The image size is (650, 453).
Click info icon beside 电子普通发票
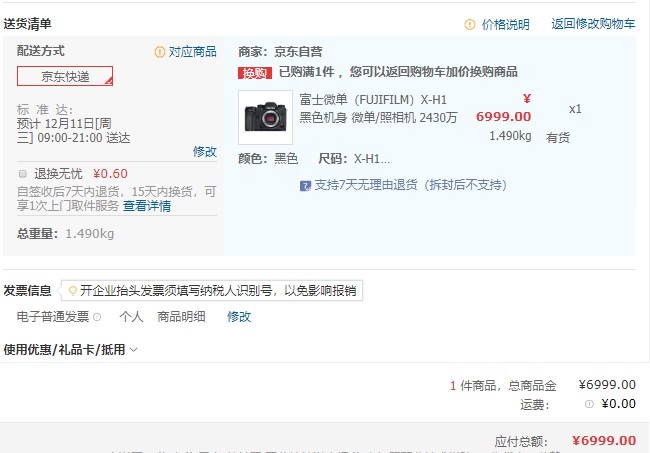coord(97,317)
